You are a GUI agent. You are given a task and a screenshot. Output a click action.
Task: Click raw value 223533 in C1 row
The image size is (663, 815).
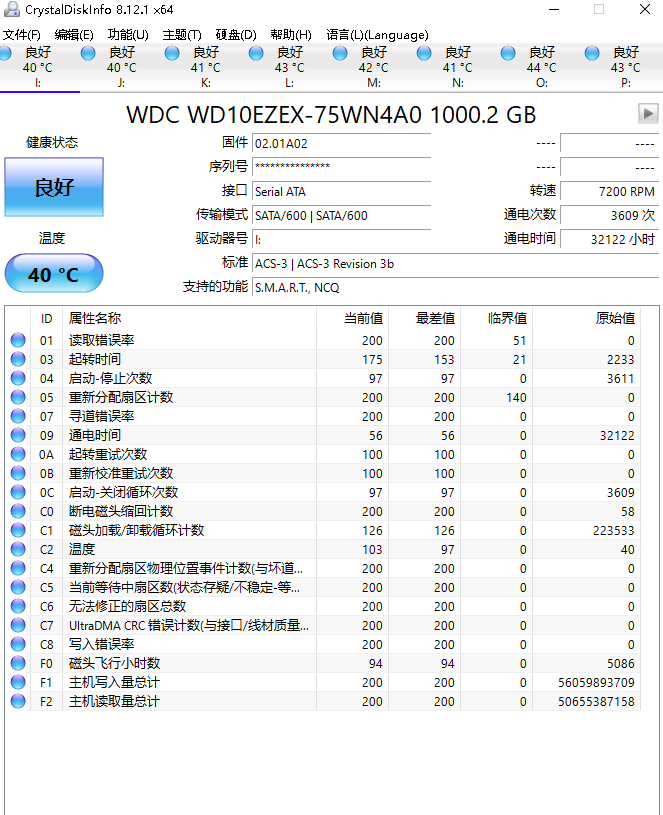click(x=614, y=531)
